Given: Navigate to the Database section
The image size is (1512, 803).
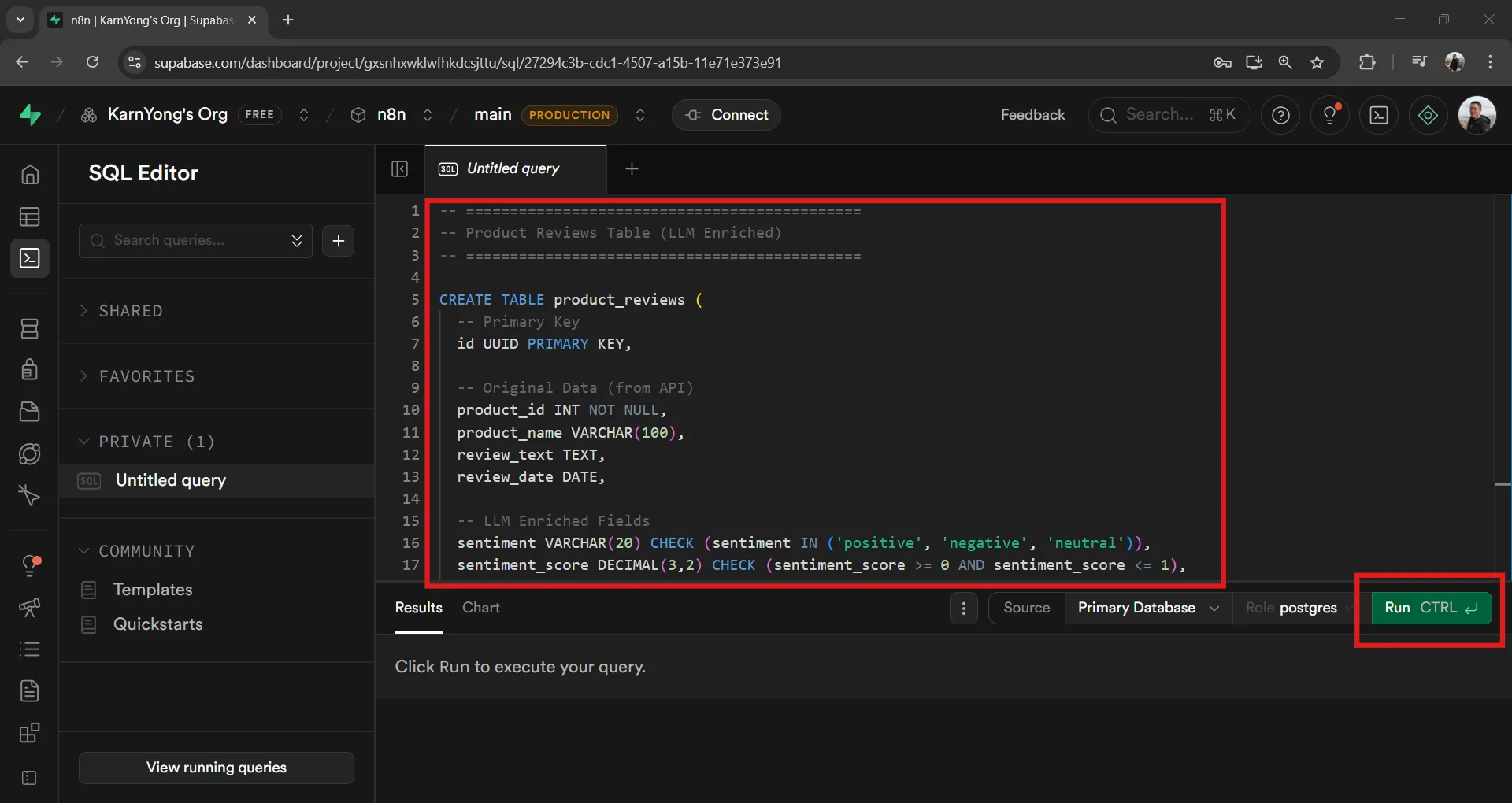Looking at the screenshot, I should [30, 329].
